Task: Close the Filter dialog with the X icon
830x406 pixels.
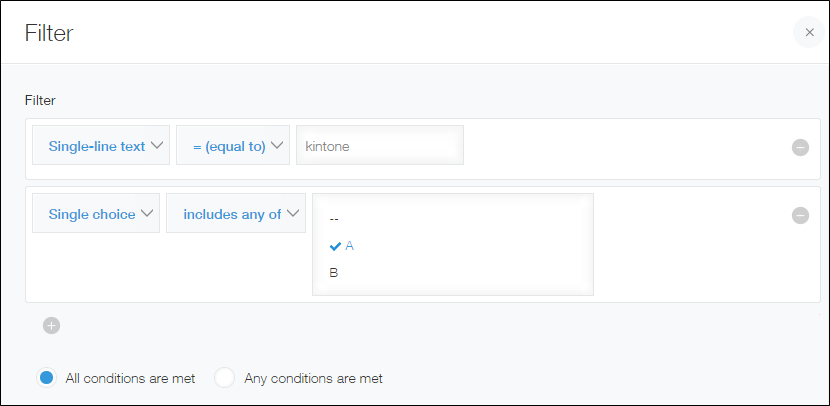Action: coord(809,33)
